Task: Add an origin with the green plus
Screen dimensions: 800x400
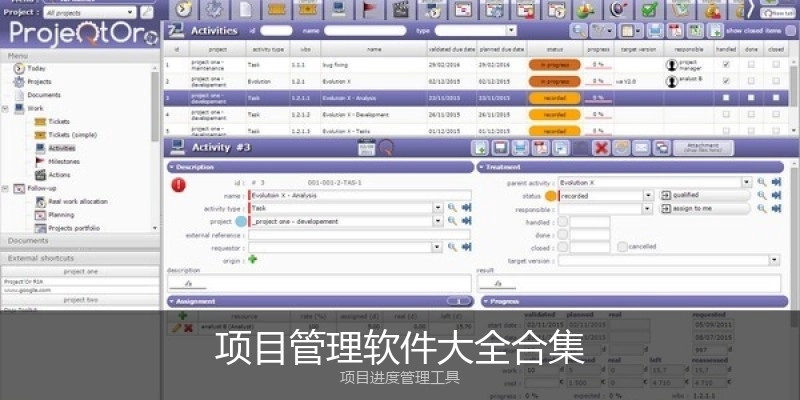Action: (253, 260)
